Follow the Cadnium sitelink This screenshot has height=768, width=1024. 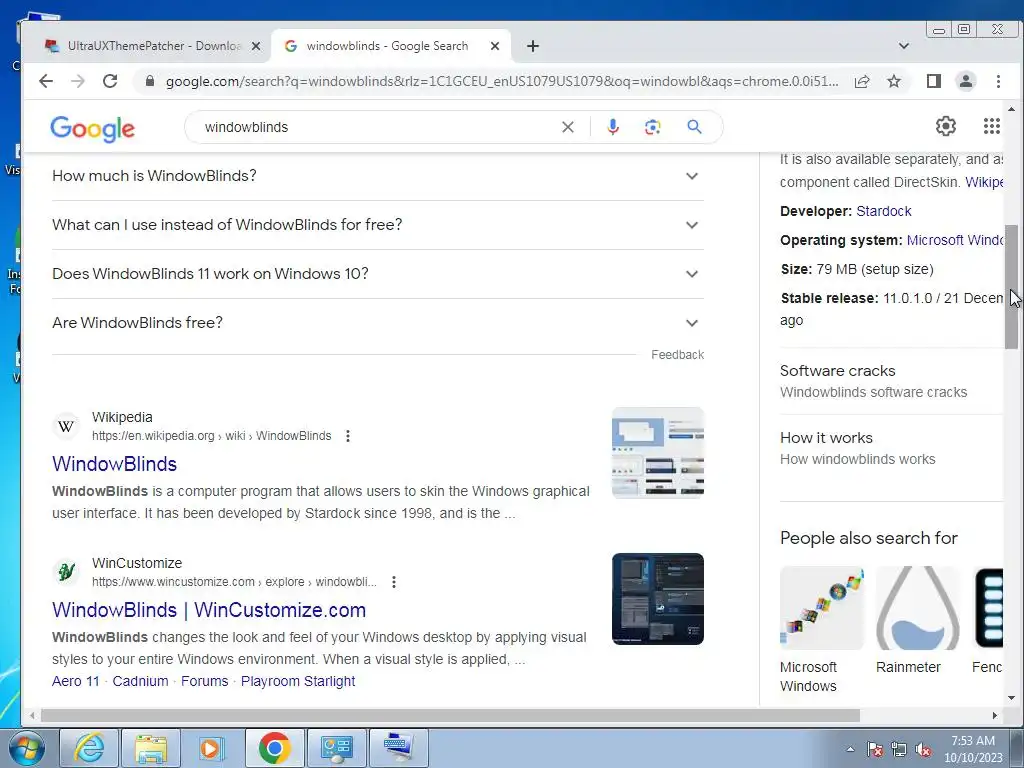point(140,681)
